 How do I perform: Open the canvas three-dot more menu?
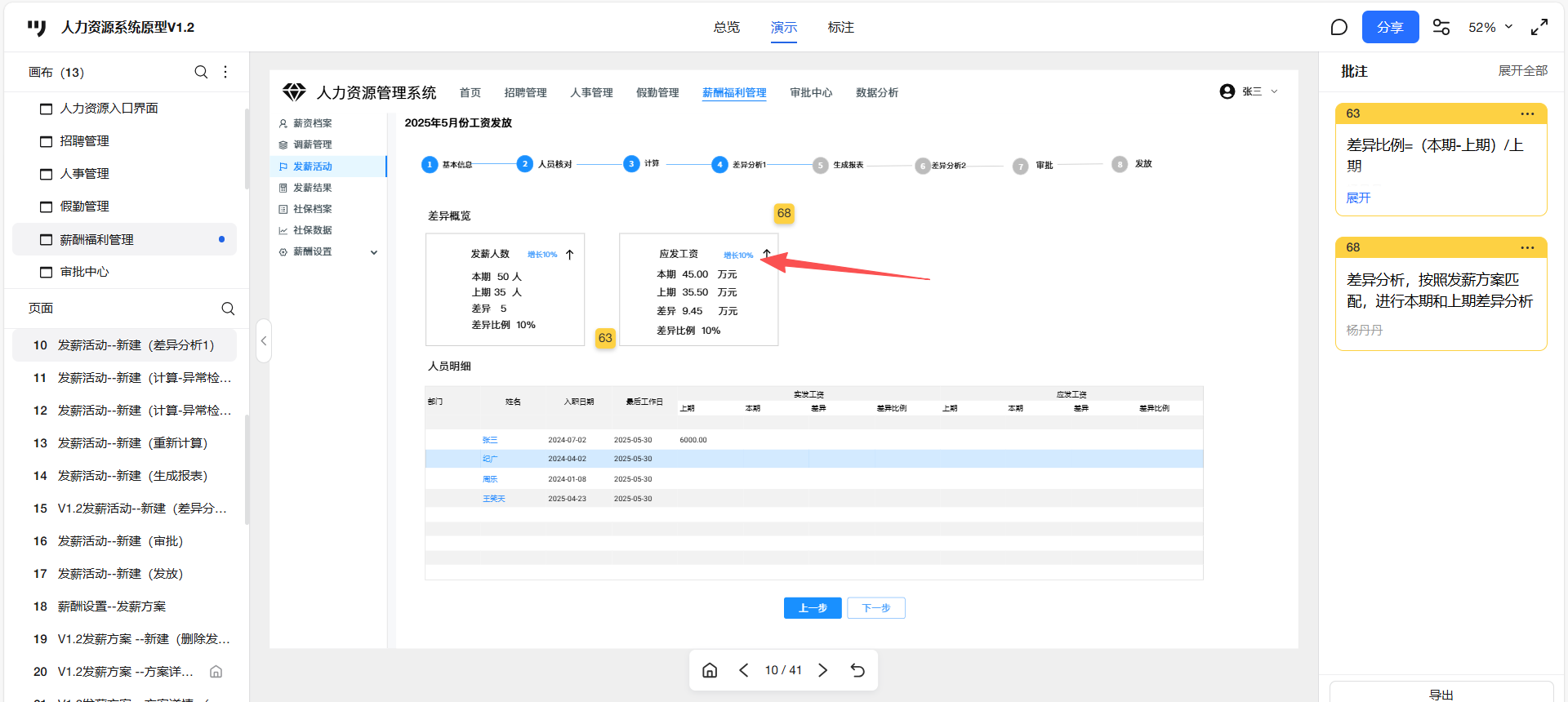click(225, 72)
